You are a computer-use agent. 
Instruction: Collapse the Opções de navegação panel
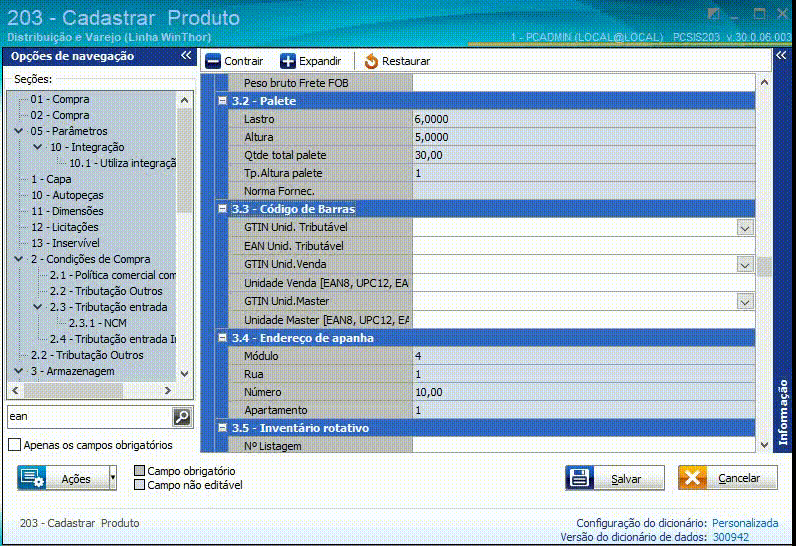(186, 55)
